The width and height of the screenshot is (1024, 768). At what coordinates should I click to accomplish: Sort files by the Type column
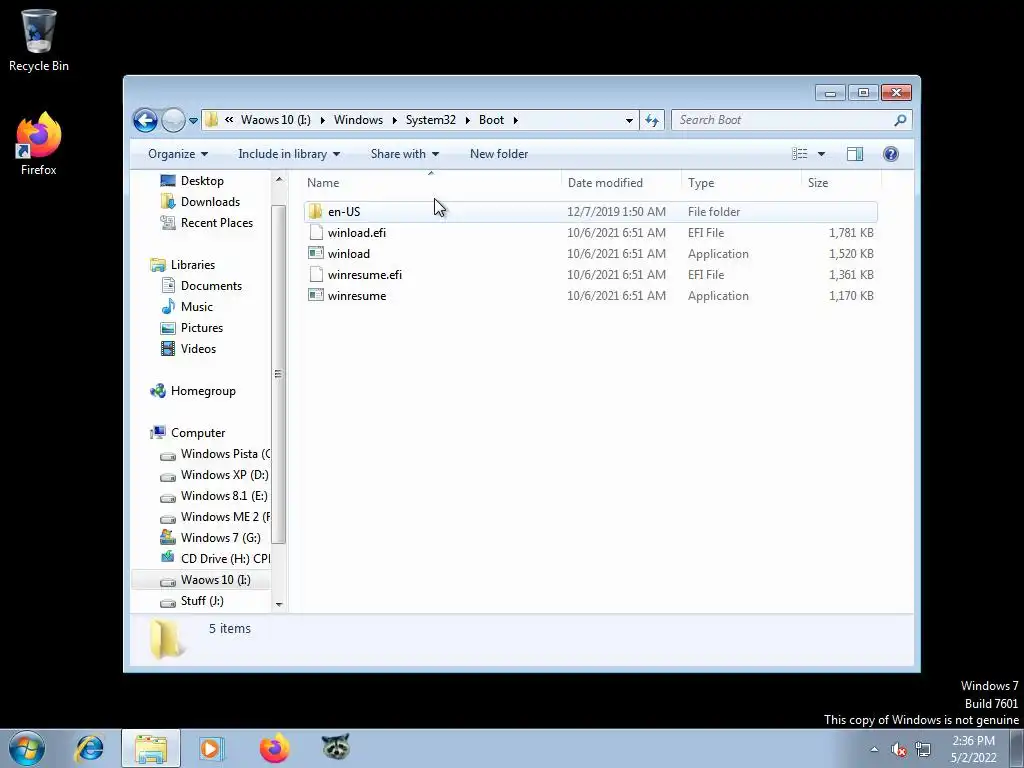tap(741, 183)
